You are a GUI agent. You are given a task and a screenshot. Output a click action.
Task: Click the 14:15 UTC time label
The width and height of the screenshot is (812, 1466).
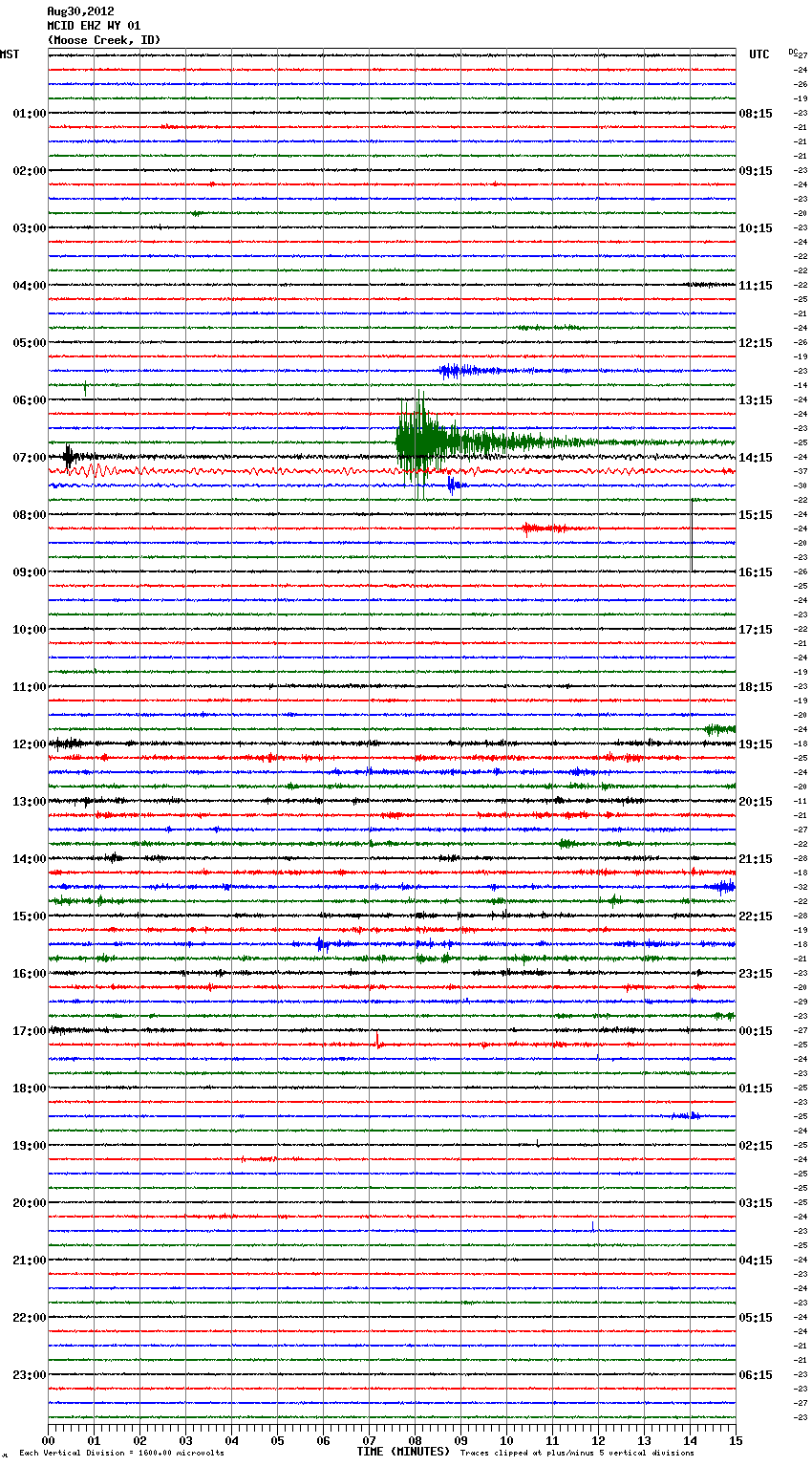[755, 458]
